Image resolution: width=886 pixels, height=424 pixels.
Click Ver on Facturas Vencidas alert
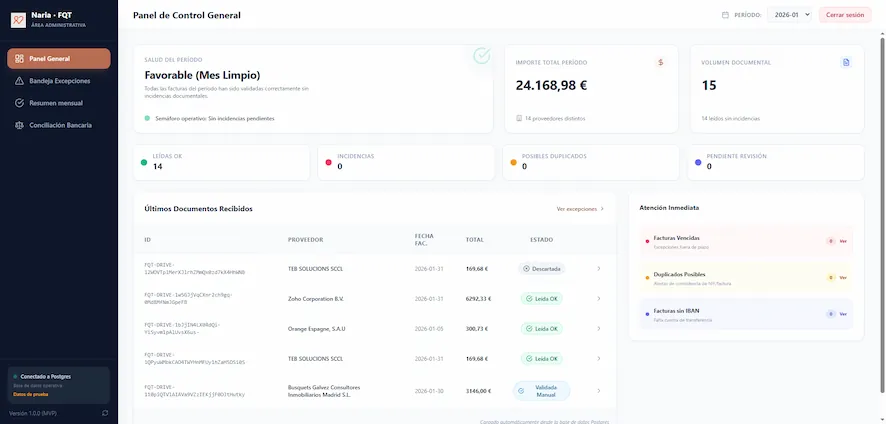coord(843,241)
